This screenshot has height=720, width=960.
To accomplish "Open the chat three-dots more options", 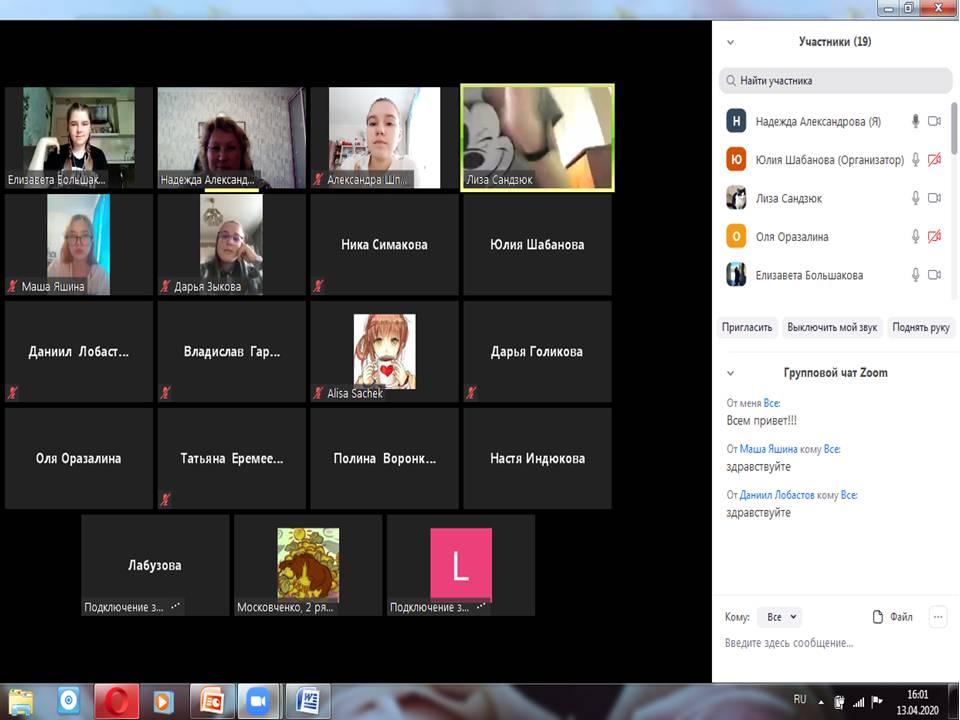I will pos(938,617).
